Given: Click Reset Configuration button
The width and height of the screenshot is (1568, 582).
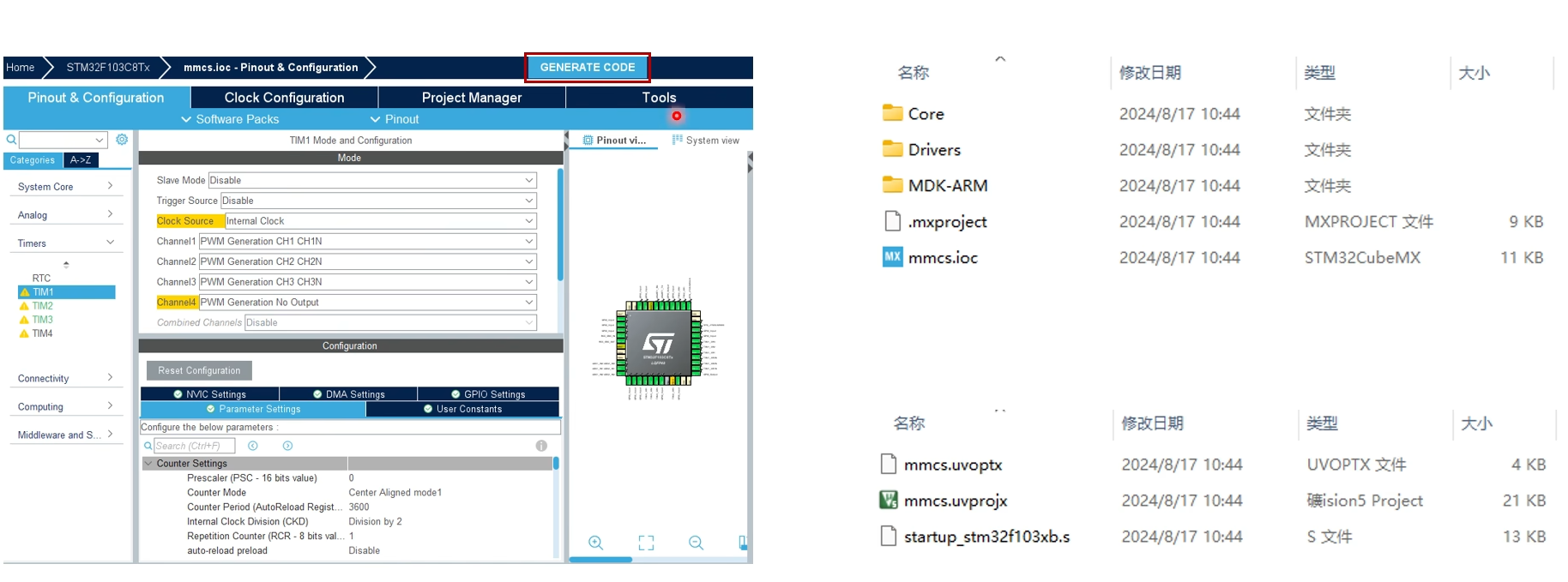Looking at the screenshot, I should 199,370.
